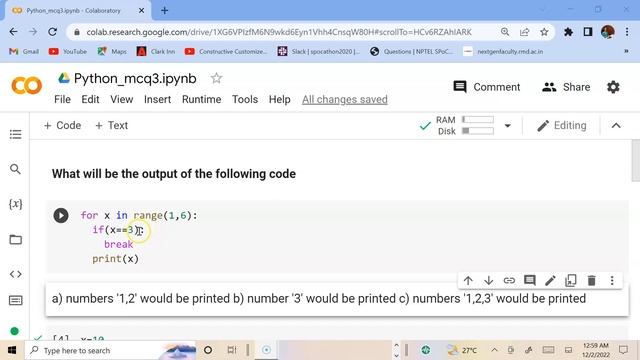Open the Tools menu
This screenshot has width=640, height=360.
pyautogui.click(x=245, y=99)
